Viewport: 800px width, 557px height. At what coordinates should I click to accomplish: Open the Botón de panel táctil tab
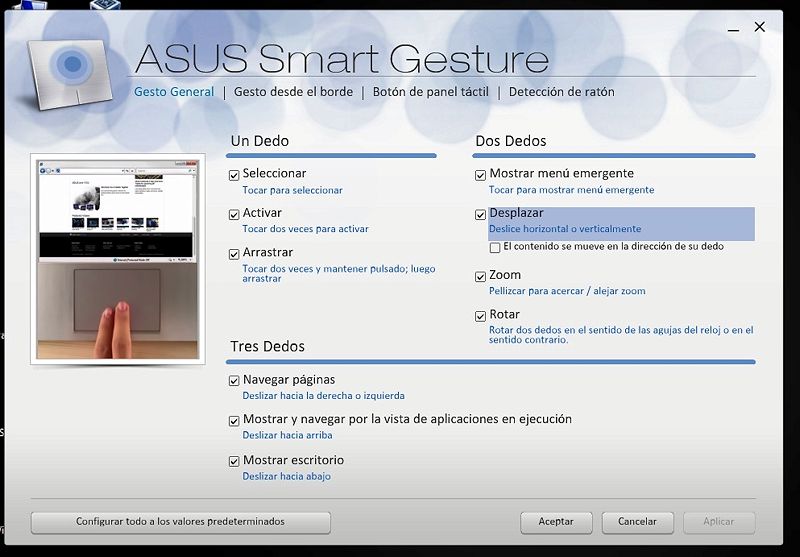click(x=431, y=92)
